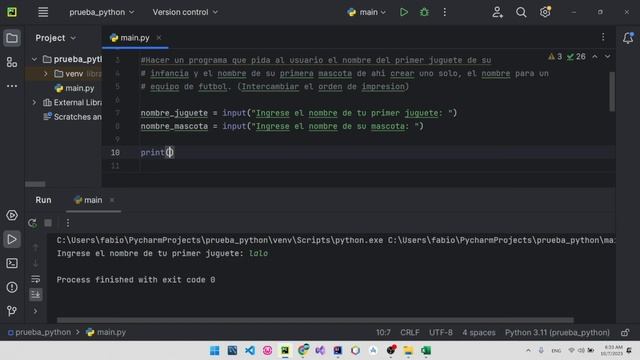640x360 pixels.
Task: Run the main configuration
Action: pos(404,12)
